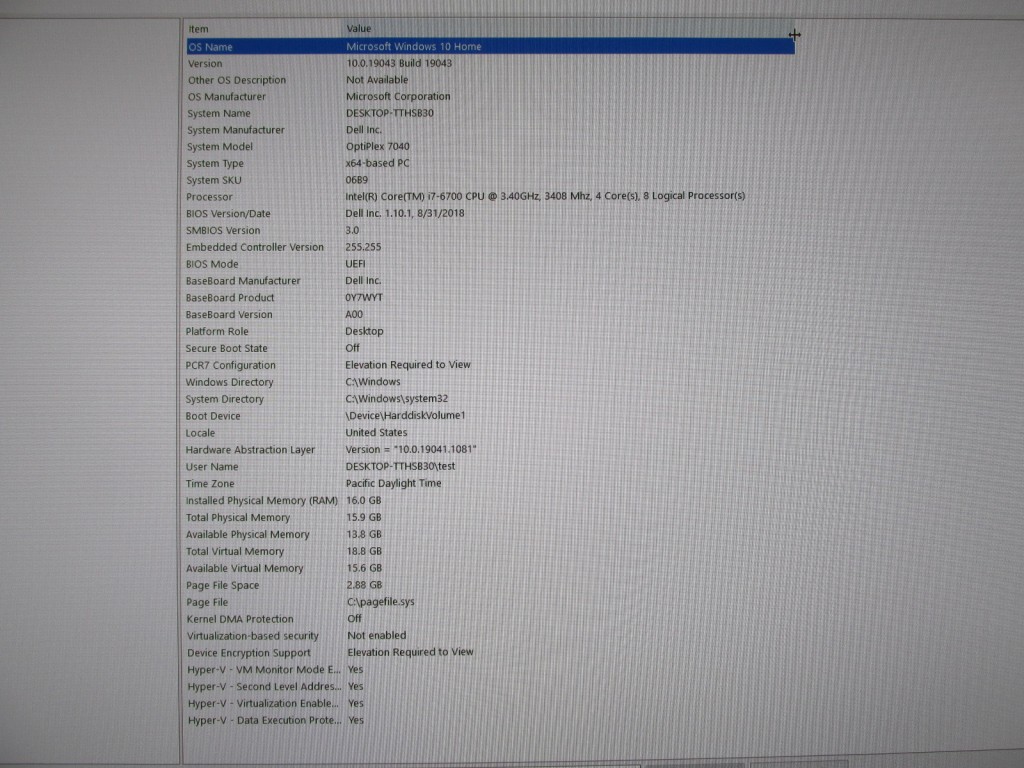Select the Page File row

tap(490, 602)
